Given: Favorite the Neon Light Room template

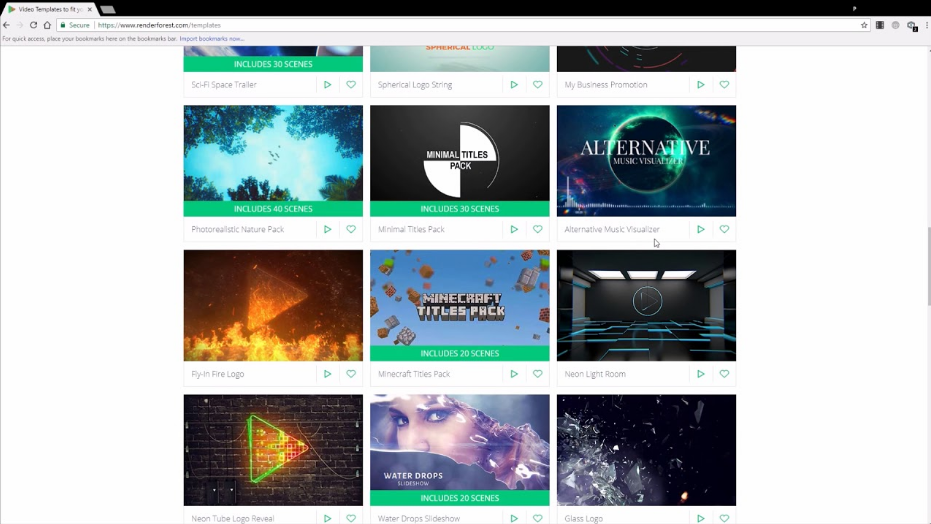Looking at the screenshot, I should [x=724, y=374].
